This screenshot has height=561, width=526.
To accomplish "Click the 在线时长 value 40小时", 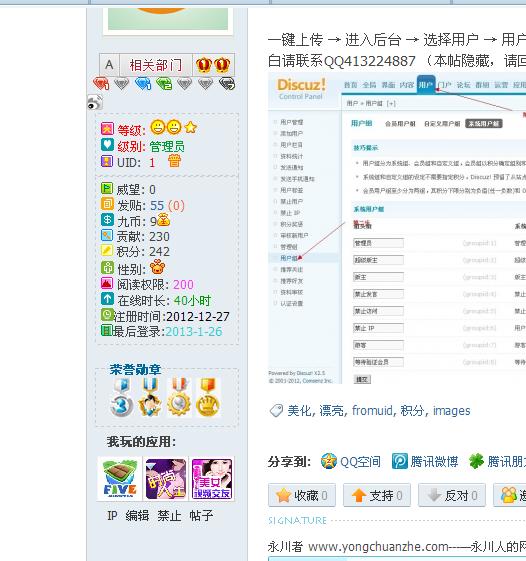I will tap(192, 301).
